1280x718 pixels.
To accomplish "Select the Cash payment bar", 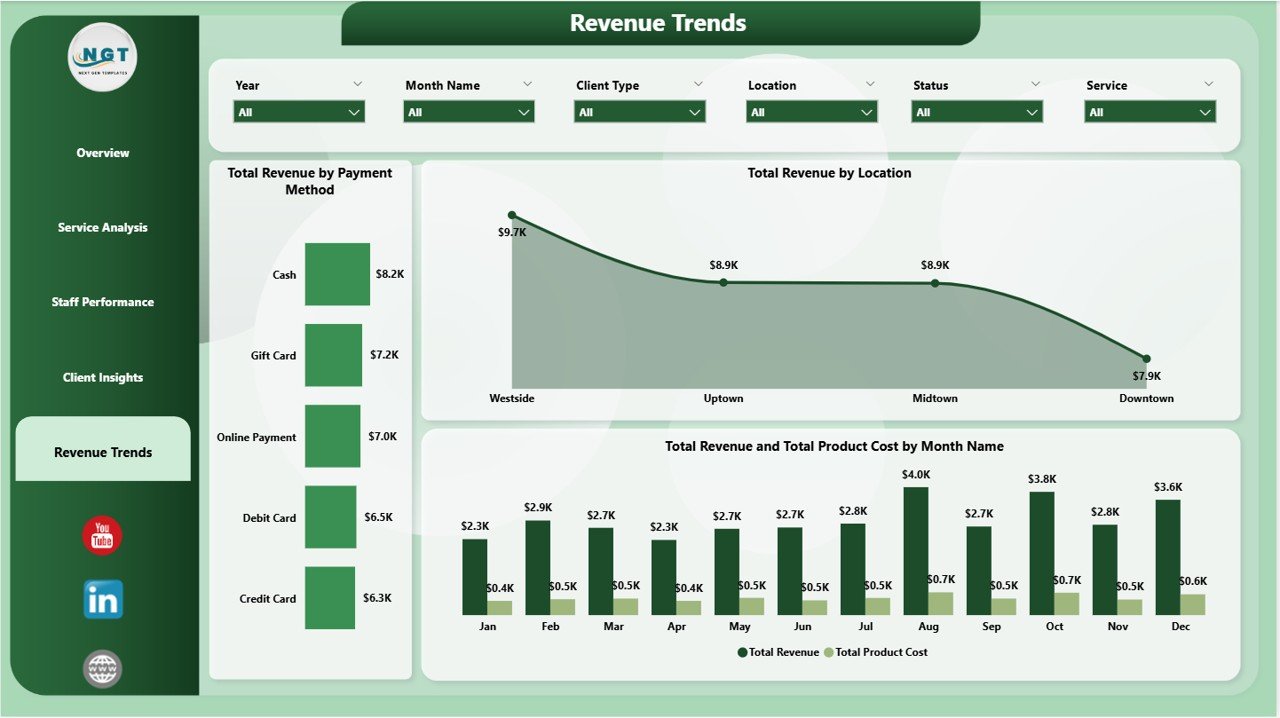I will (x=337, y=274).
